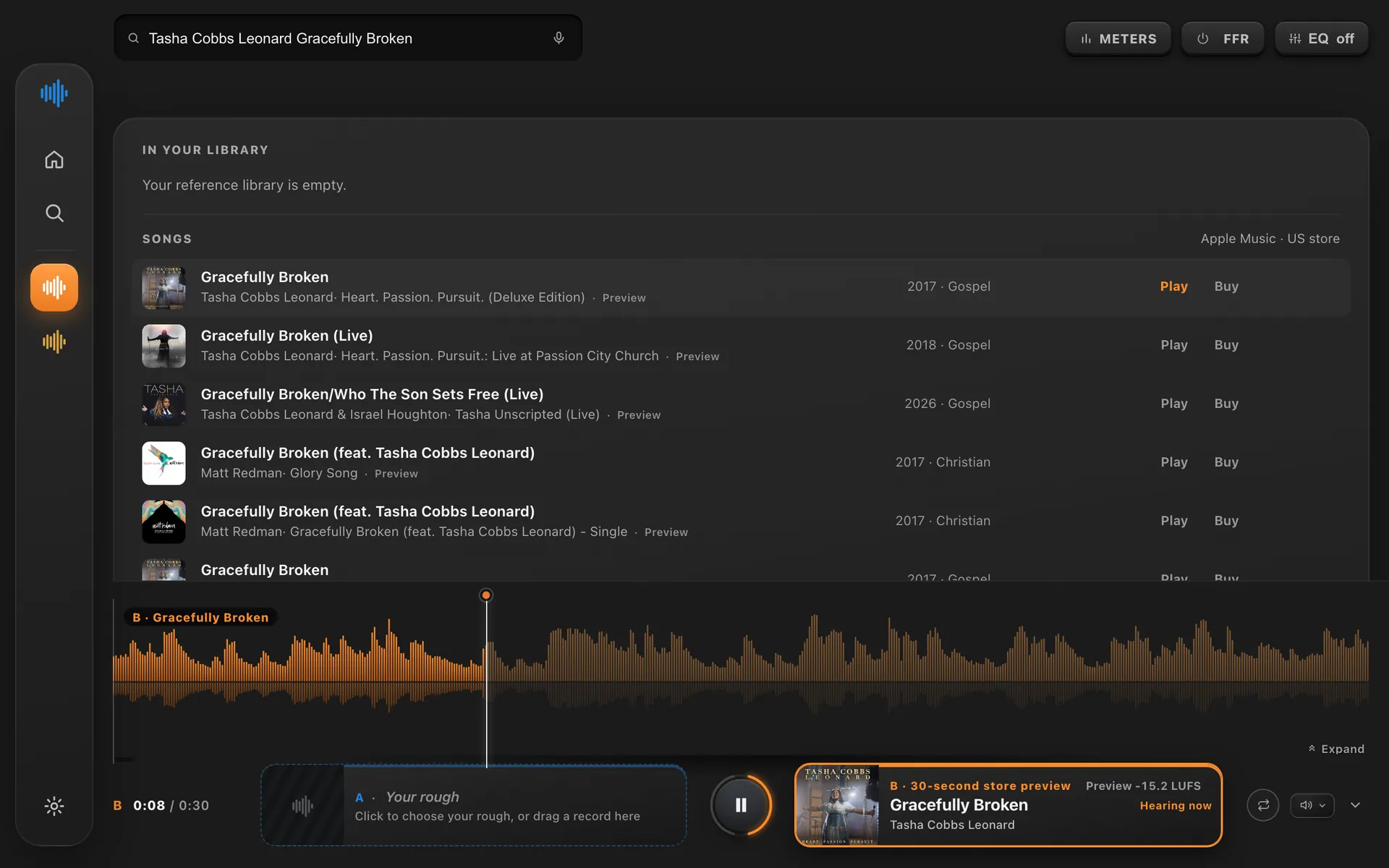The height and width of the screenshot is (868, 1389).
Task: Expand the waveform view
Action: click(x=1336, y=749)
